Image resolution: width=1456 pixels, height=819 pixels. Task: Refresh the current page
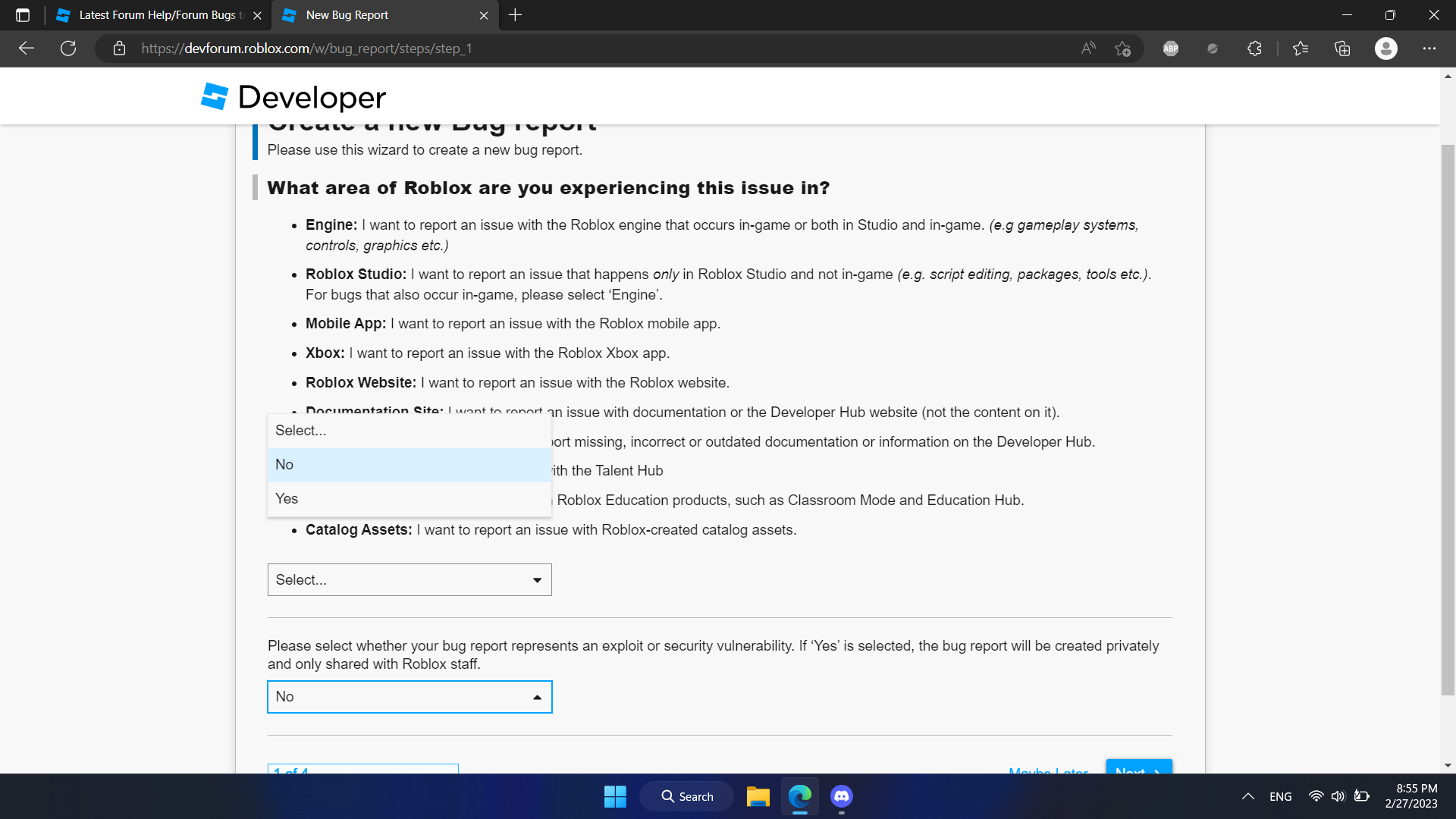pyautogui.click(x=68, y=49)
